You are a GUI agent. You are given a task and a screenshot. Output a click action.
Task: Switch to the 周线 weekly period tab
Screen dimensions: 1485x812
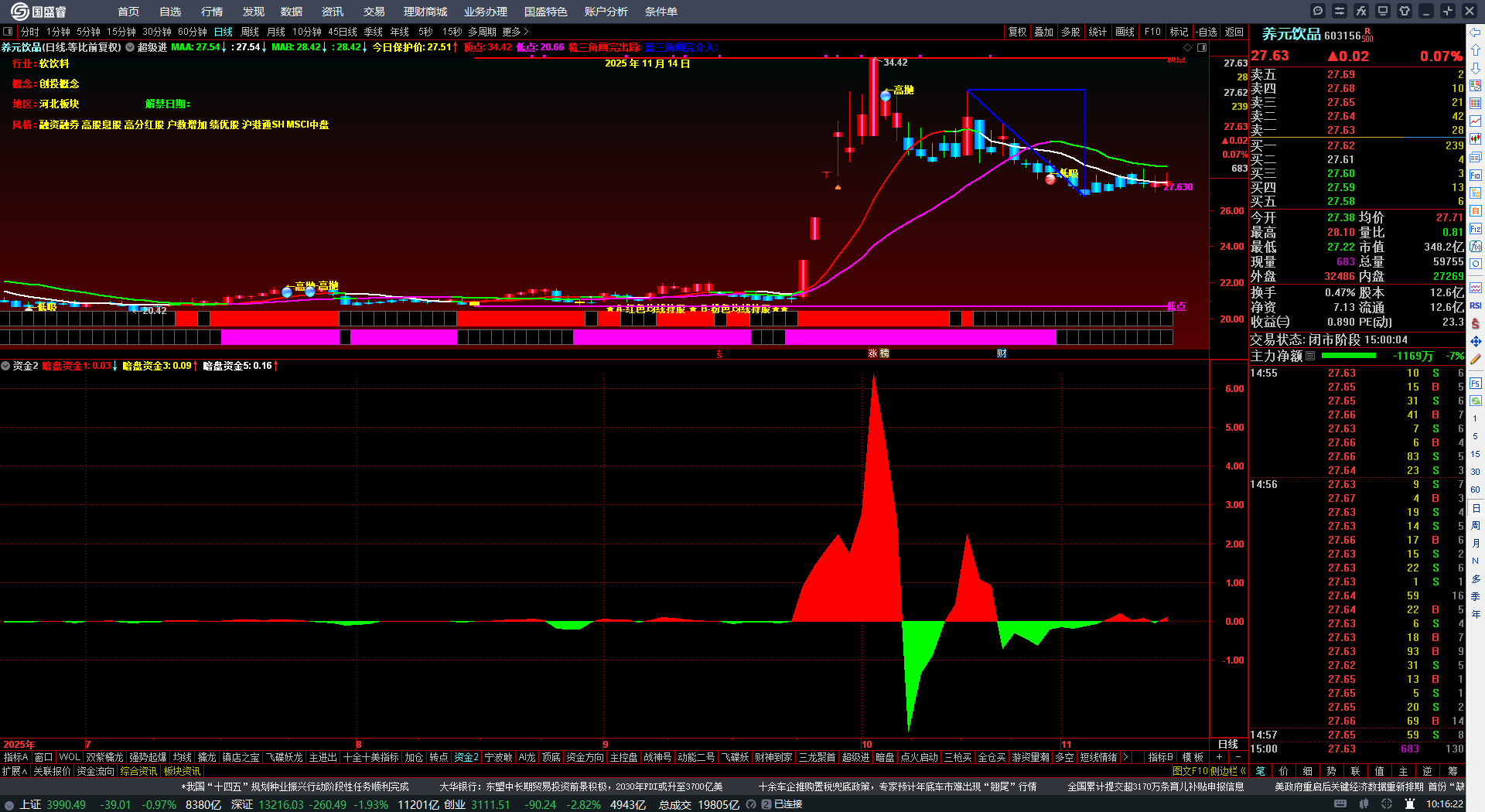point(250,32)
